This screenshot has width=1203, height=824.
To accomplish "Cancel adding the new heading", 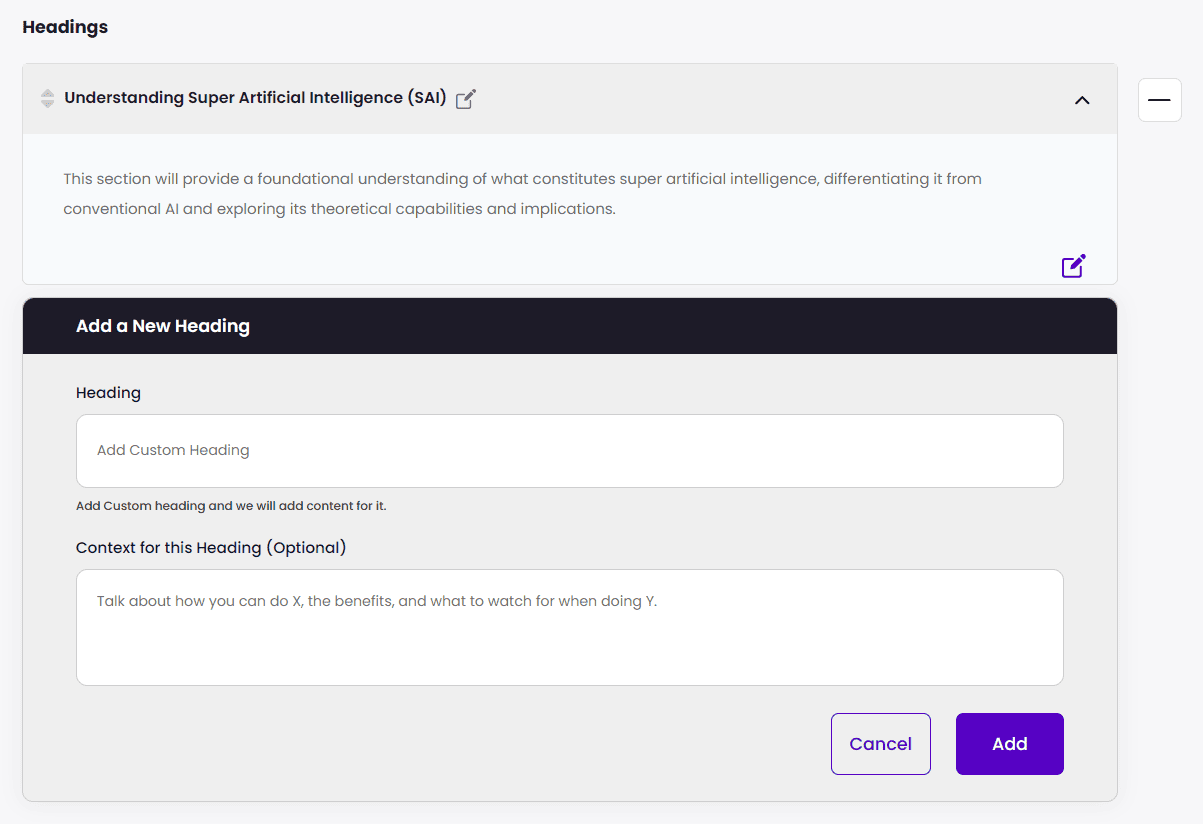I will click(881, 744).
